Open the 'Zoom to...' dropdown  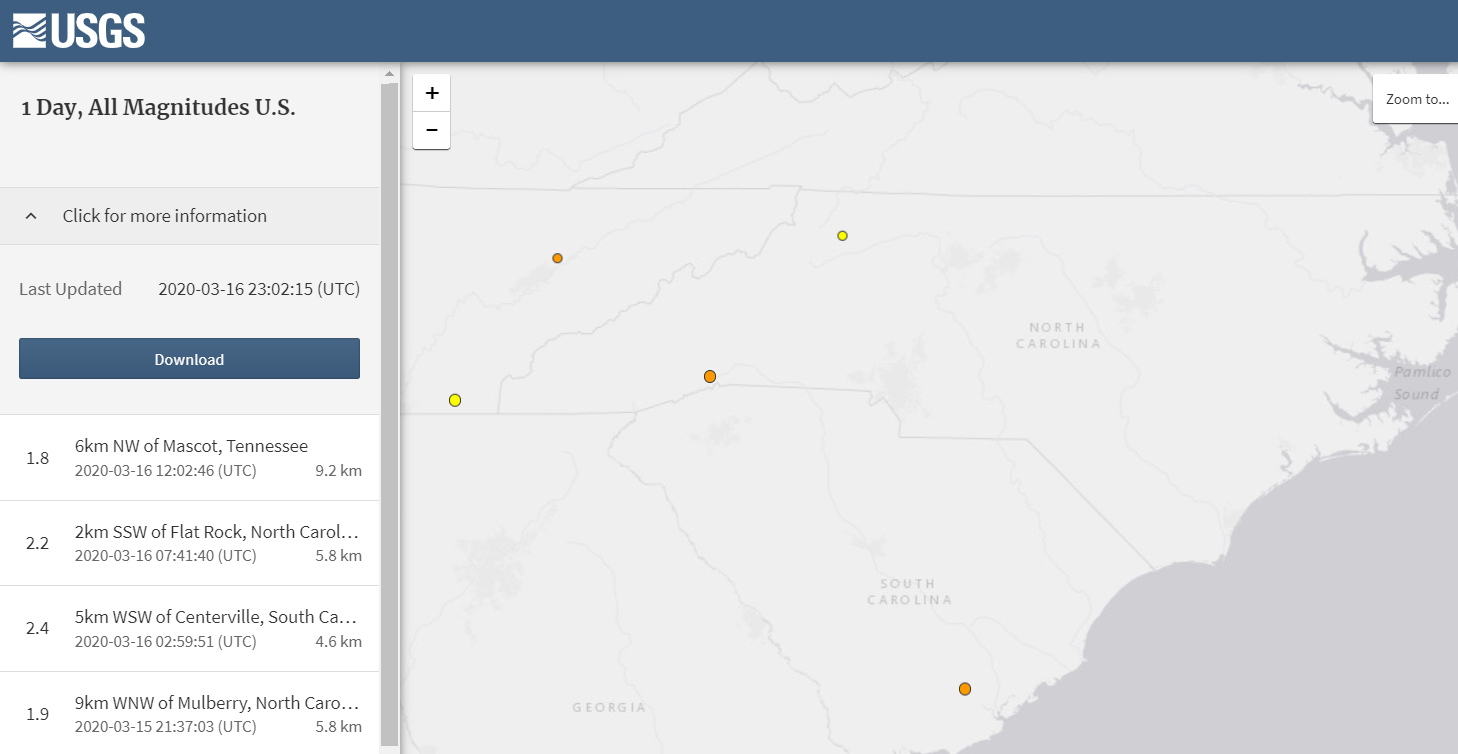point(1416,99)
